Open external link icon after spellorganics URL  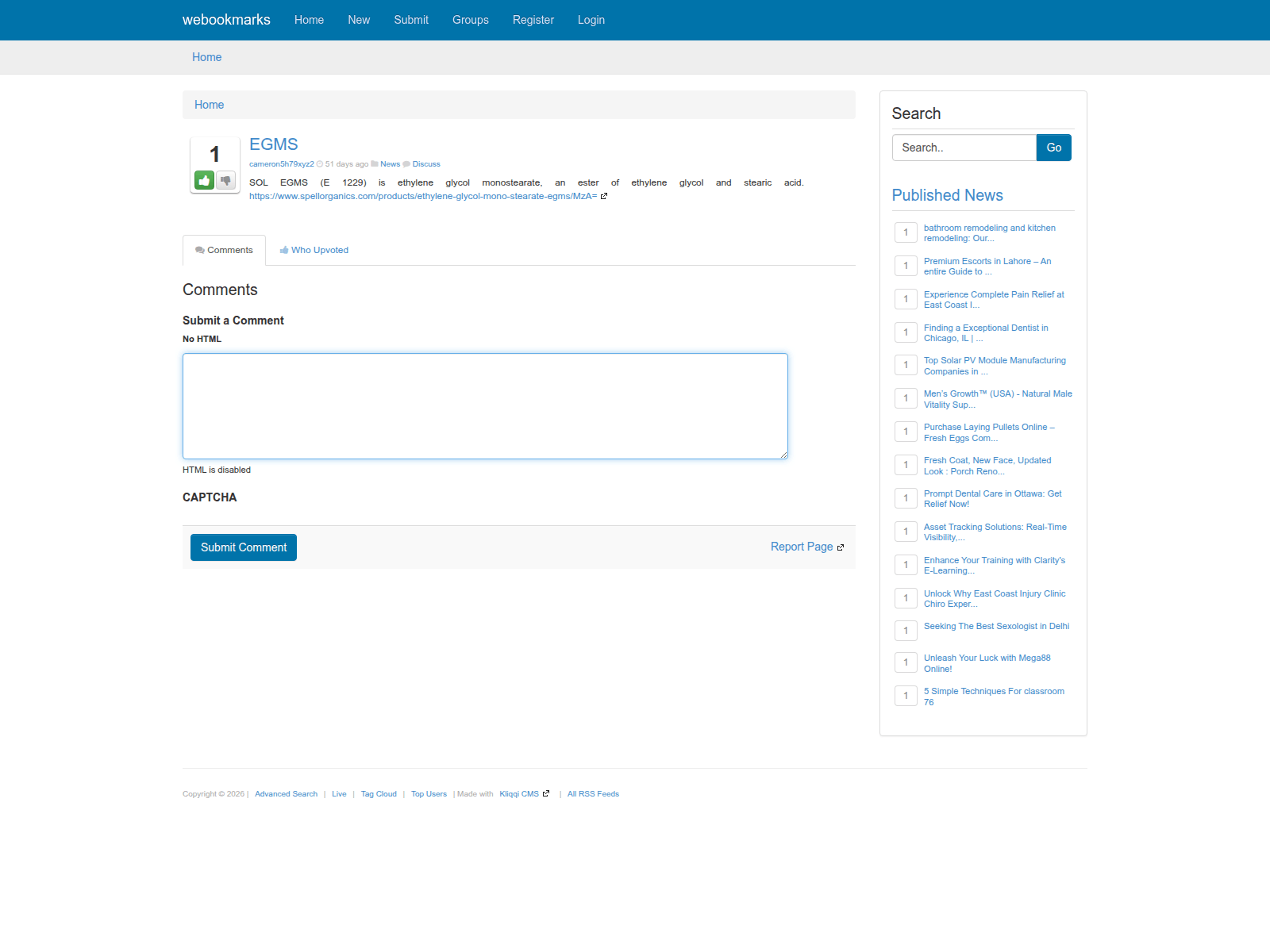click(x=604, y=196)
